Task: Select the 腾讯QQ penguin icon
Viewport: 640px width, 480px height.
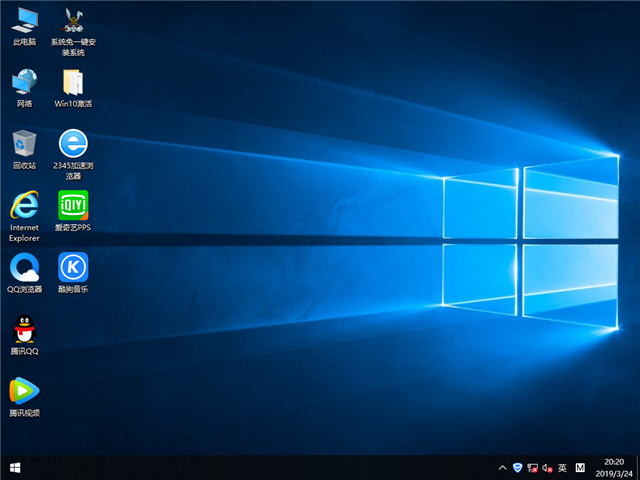Action: [x=24, y=329]
